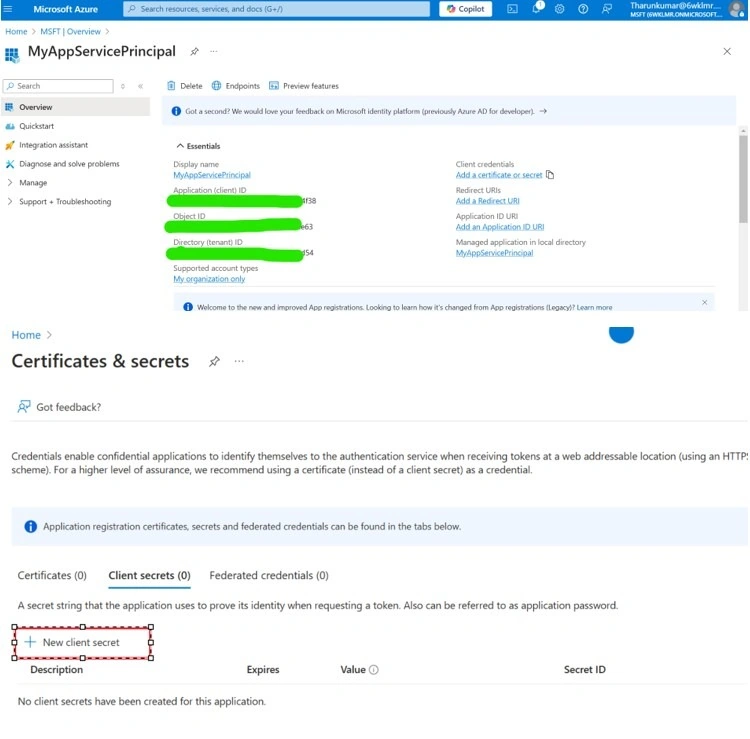
Task: Click the Overview pane vertical scrollbar
Action: pos(743,178)
